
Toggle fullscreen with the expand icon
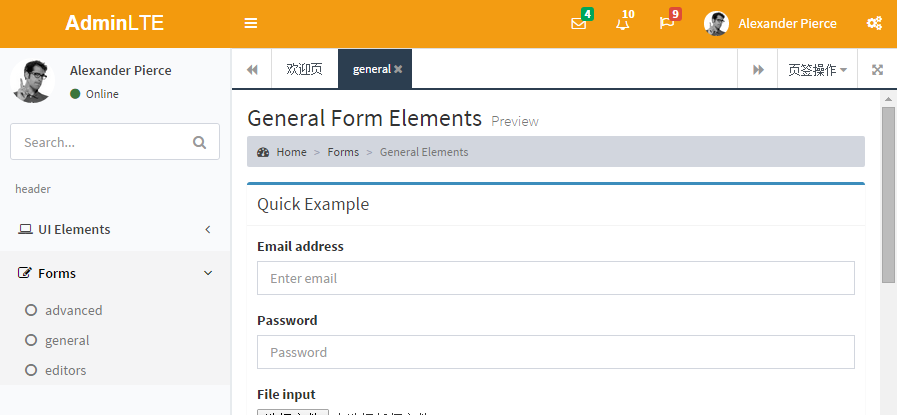click(877, 69)
